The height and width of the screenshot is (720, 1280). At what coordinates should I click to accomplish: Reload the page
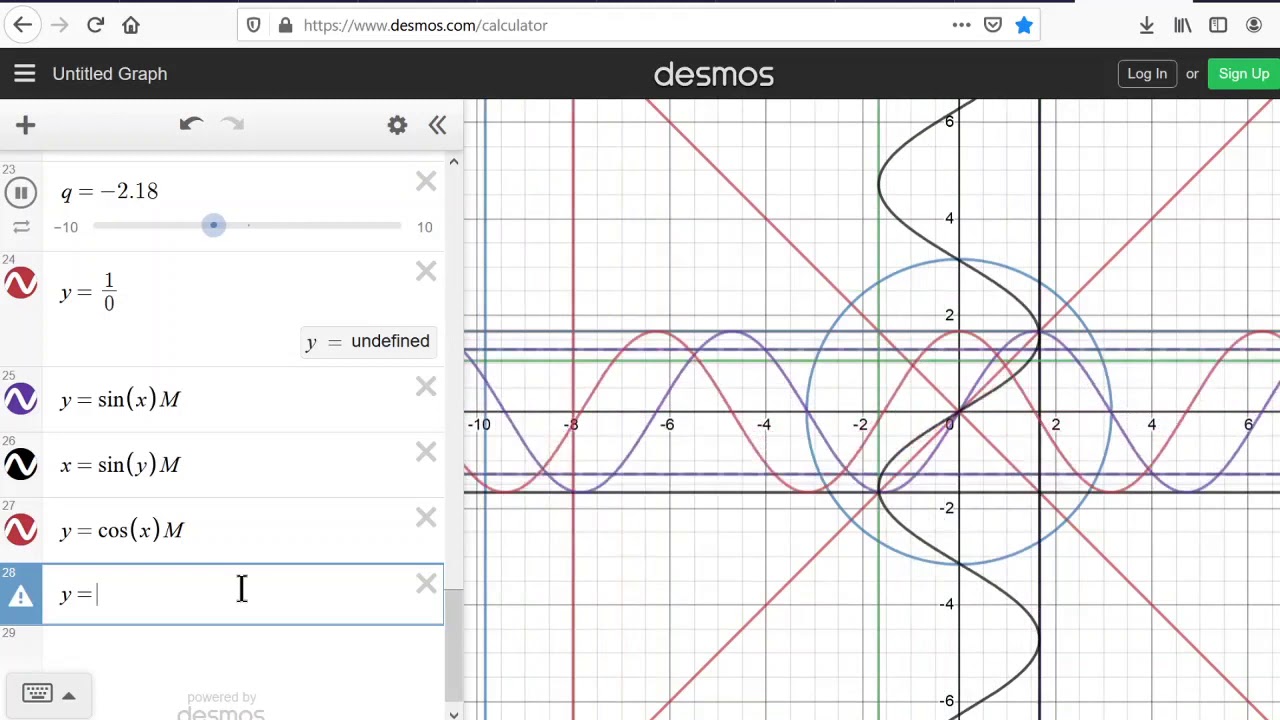click(95, 25)
